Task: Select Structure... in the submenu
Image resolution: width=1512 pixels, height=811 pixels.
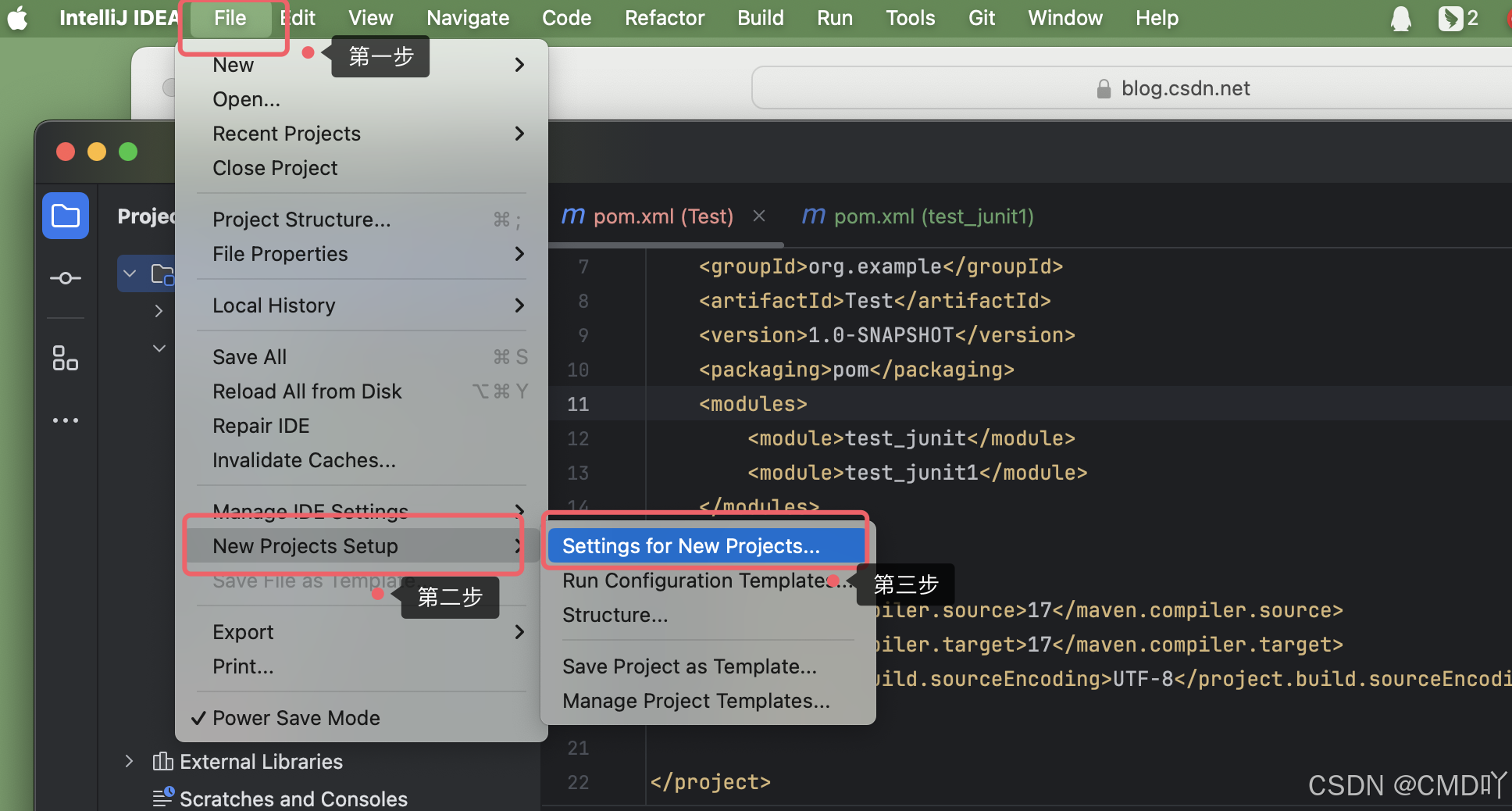Action: tap(708, 615)
